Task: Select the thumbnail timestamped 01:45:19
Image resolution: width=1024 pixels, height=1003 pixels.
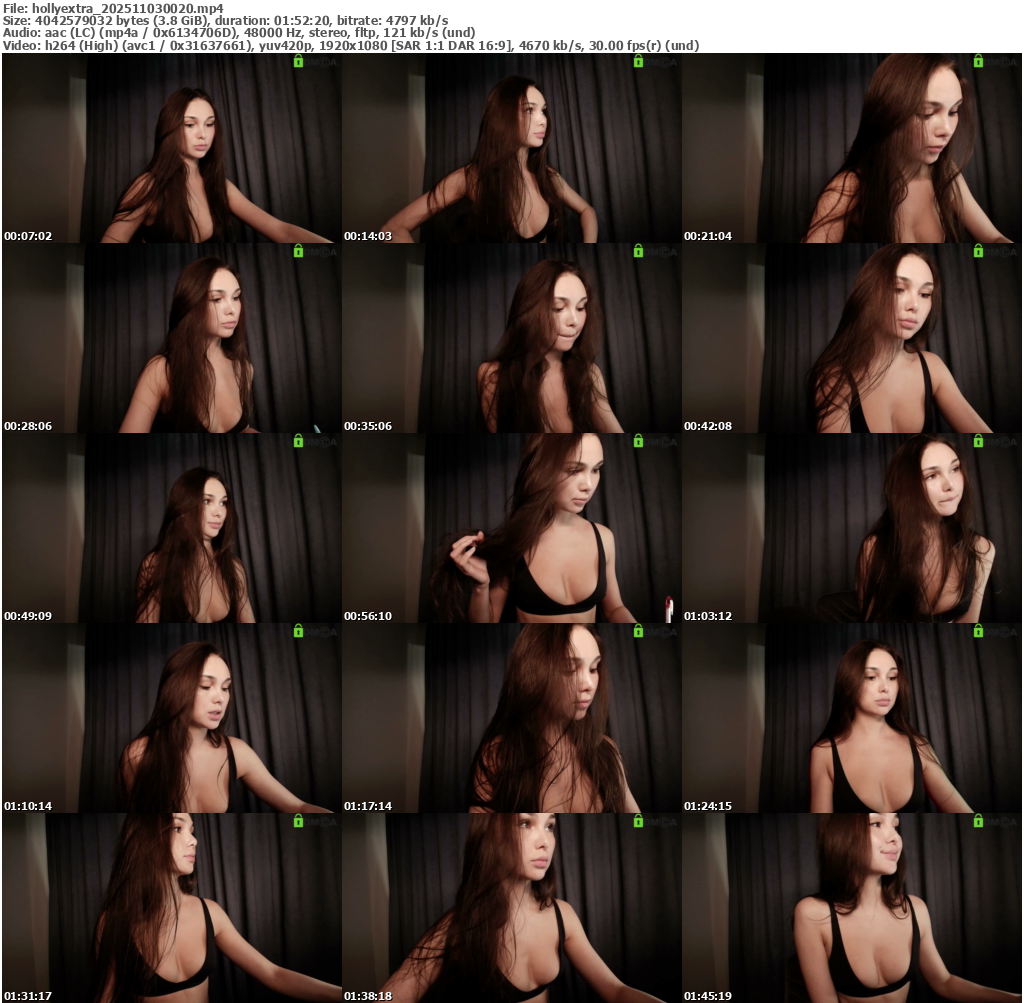Action: (x=852, y=908)
